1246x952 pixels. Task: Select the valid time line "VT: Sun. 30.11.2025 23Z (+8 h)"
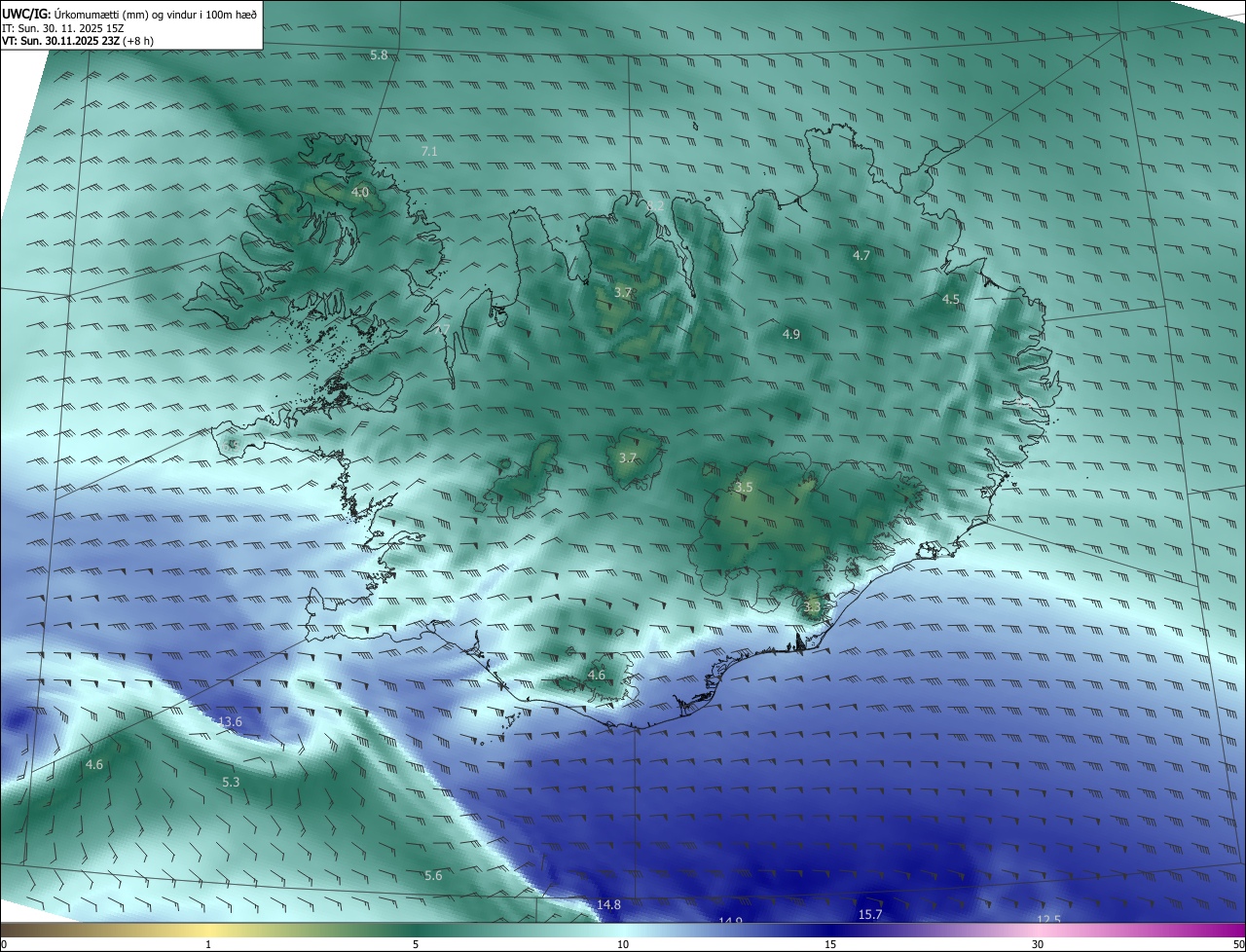click(x=78, y=41)
